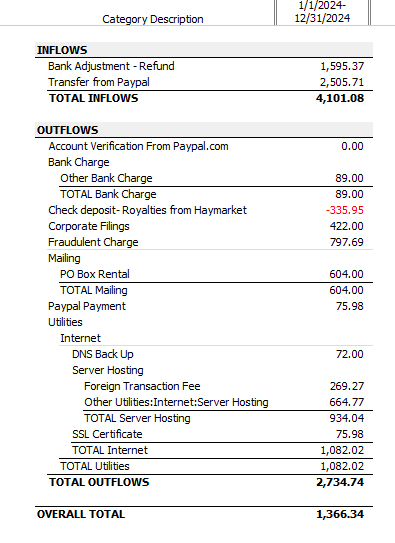Click the Category Description column header
The height and width of the screenshot is (543, 395).
click(153, 19)
